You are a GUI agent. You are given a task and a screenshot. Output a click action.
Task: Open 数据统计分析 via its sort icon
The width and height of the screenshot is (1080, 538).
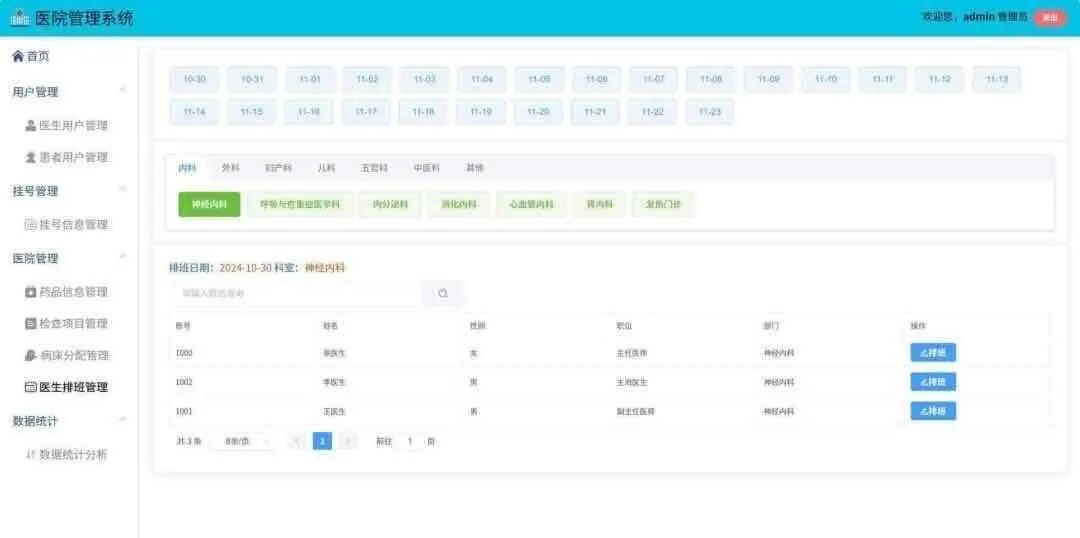pyautogui.click(x=30, y=455)
